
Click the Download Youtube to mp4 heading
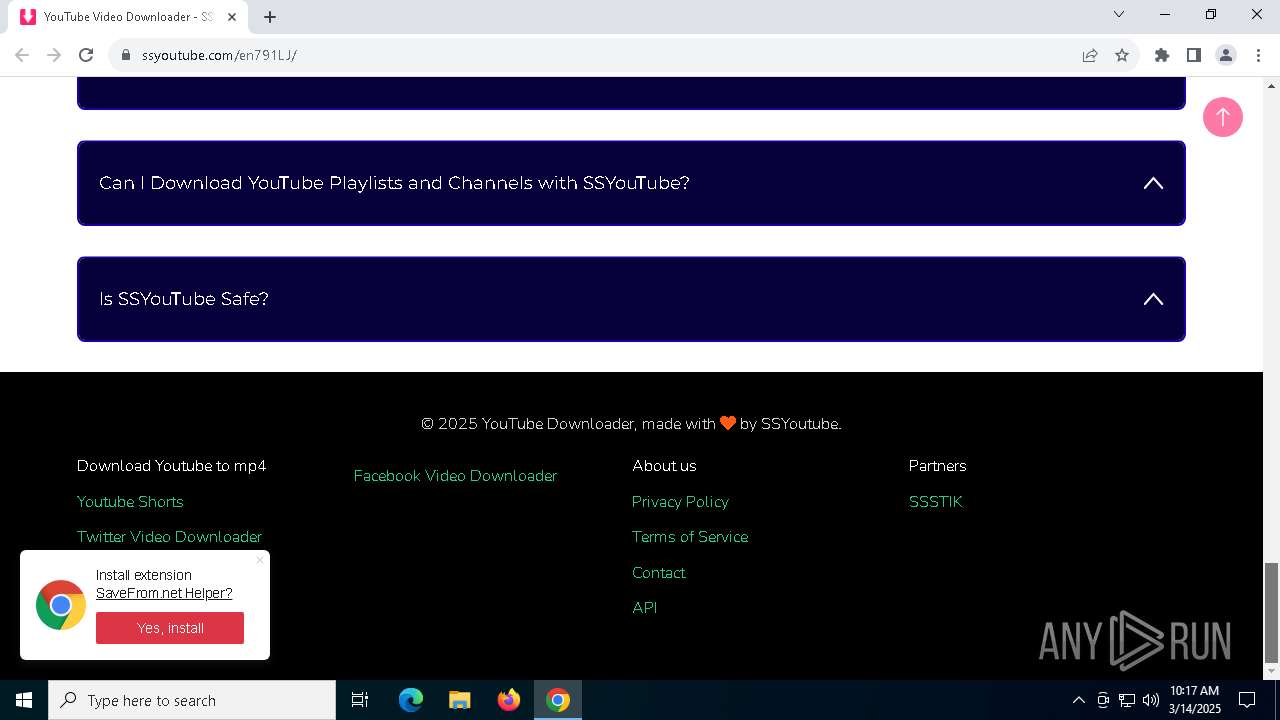click(x=171, y=466)
